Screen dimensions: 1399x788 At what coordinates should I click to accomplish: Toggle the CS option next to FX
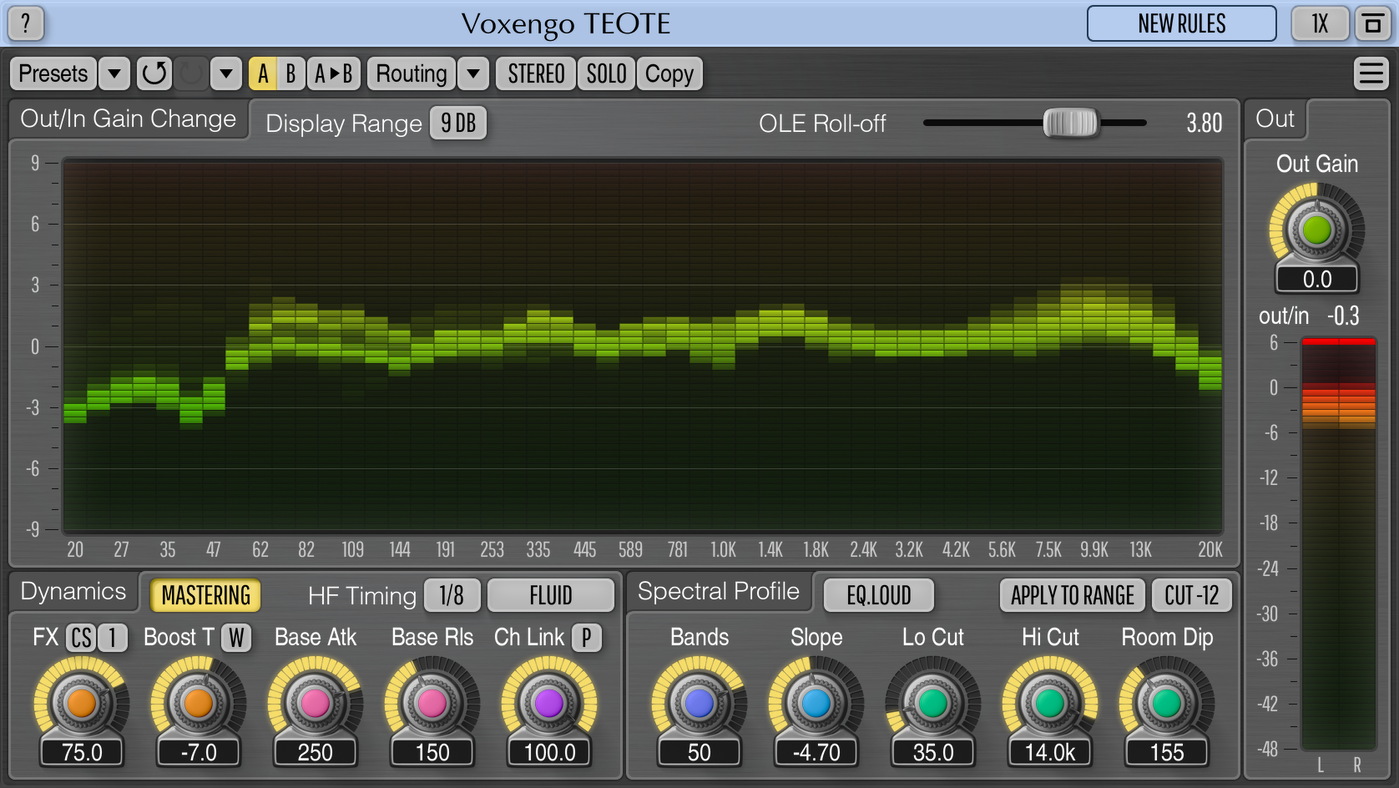click(x=81, y=637)
